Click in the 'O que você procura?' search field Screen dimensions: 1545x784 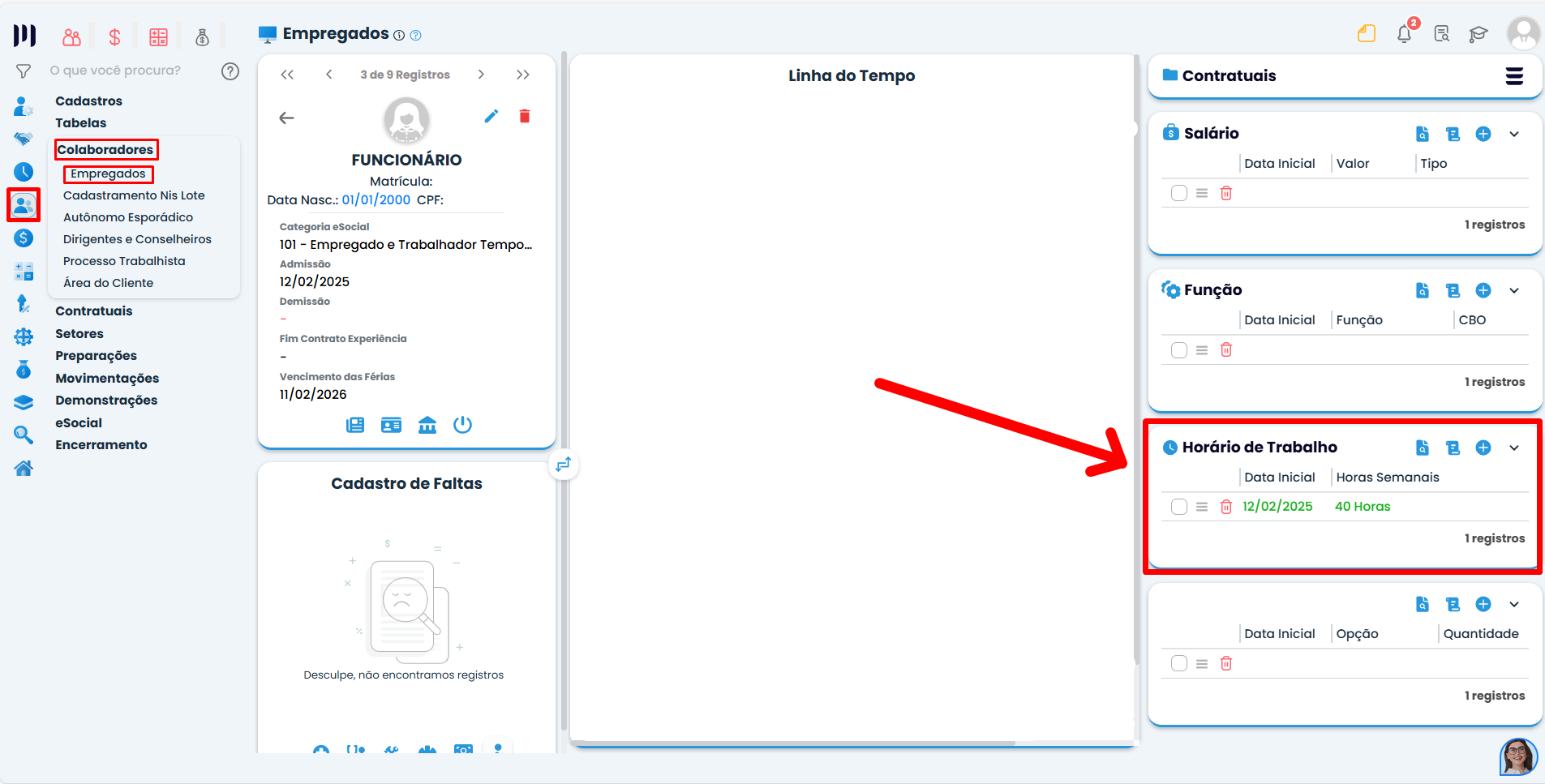click(115, 71)
